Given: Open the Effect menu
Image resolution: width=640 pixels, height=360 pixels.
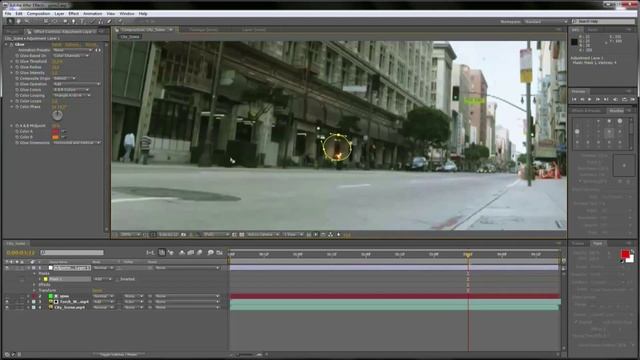Looking at the screenshot, I should pos(73,13).
